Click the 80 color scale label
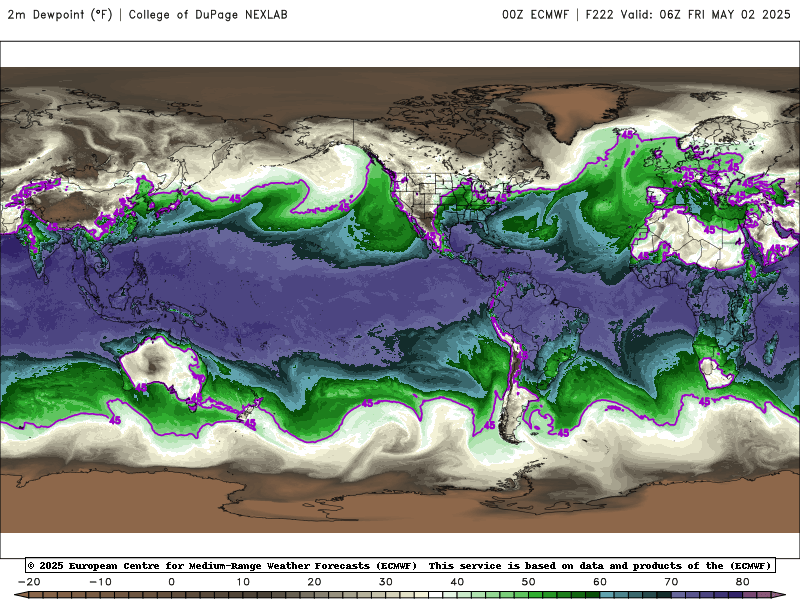The height and width of the screenshot is (600, 800). [743, 582]
